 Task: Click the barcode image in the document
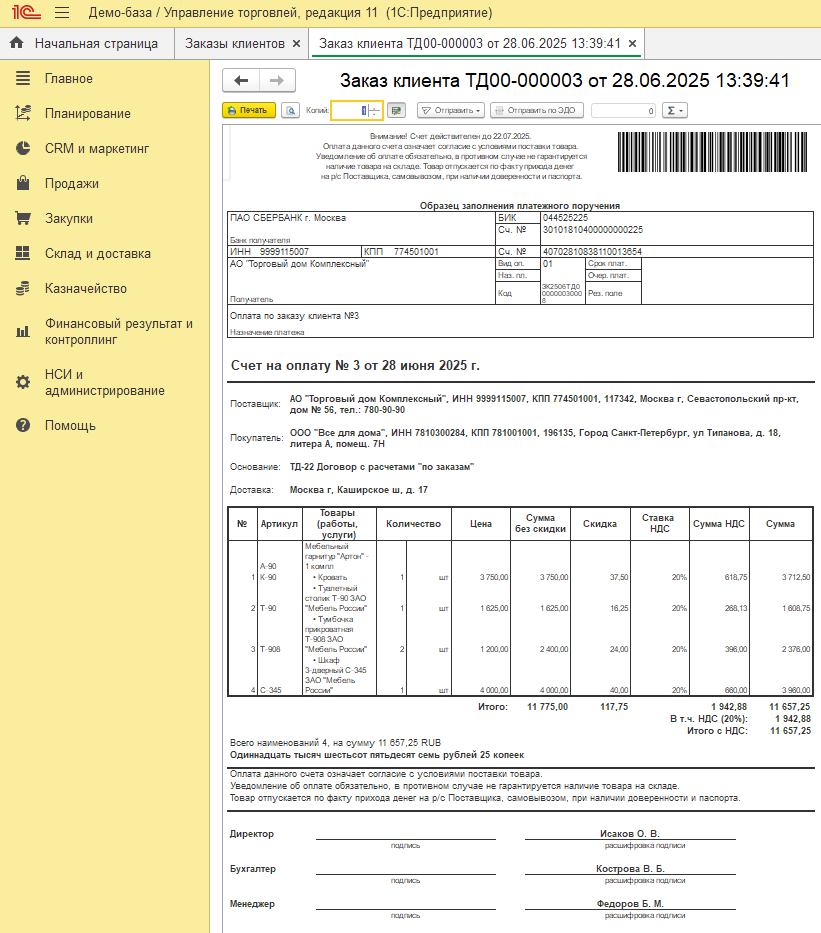(712, 152)
